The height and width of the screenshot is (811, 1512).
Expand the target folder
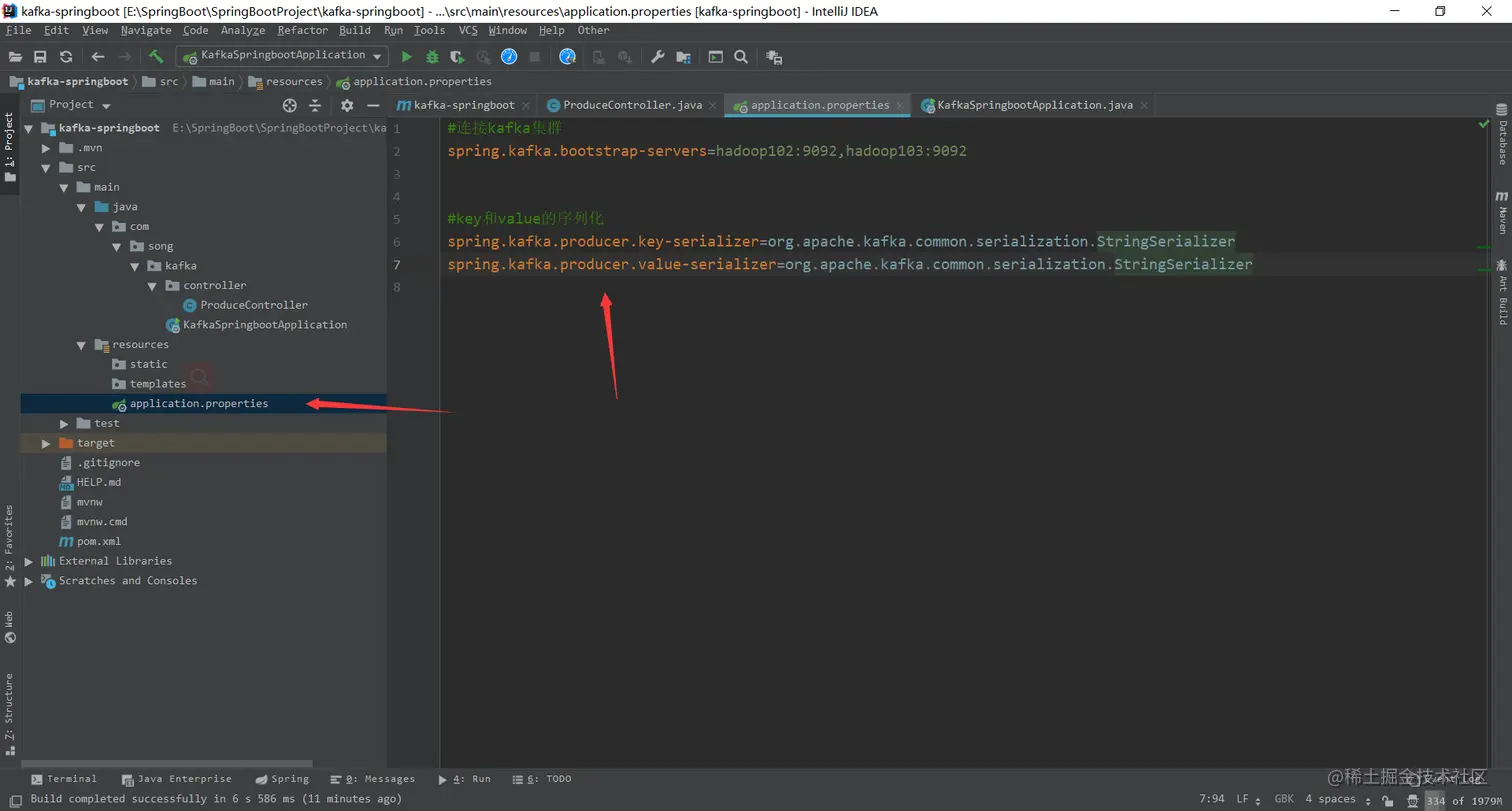pyautogui.click(x=46, y=443)
